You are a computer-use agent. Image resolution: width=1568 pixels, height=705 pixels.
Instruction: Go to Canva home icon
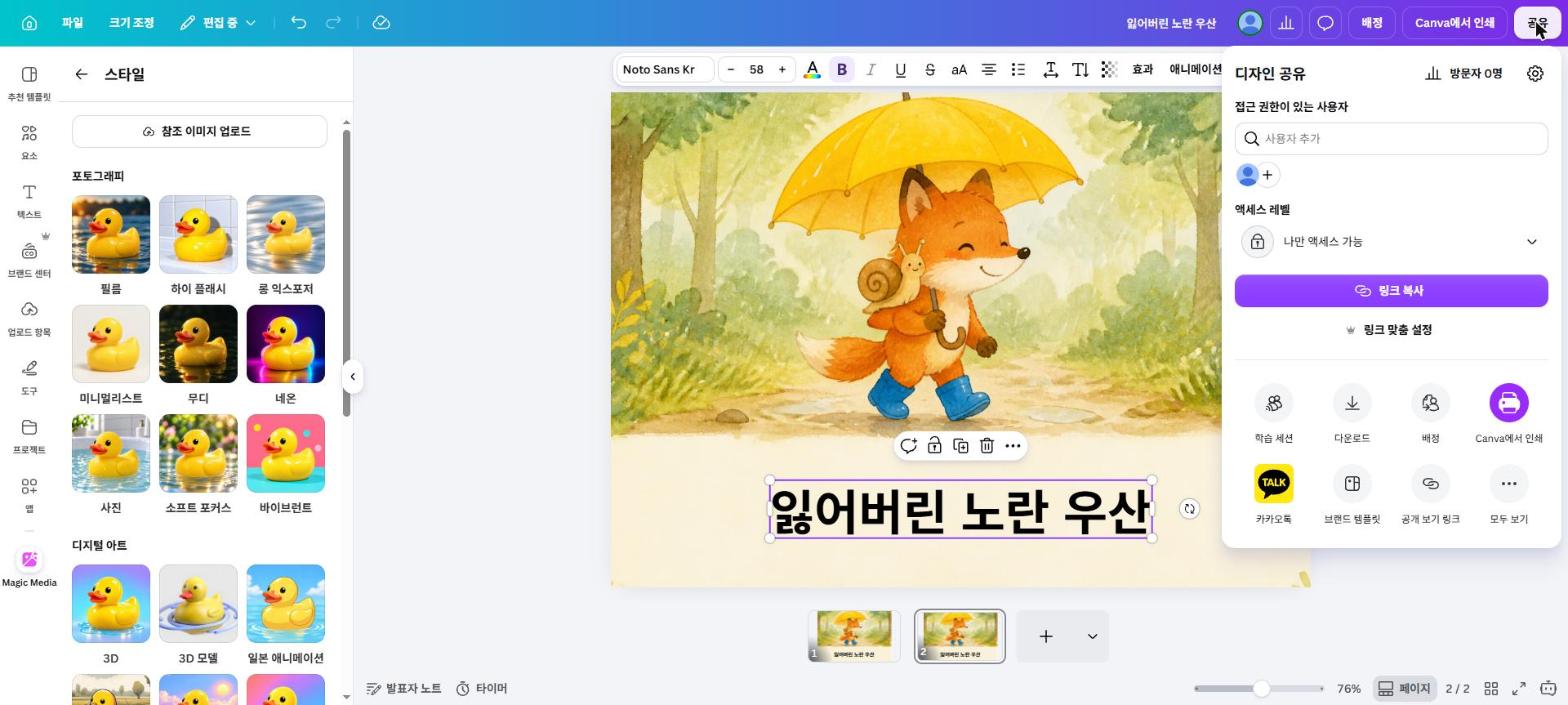29,22
